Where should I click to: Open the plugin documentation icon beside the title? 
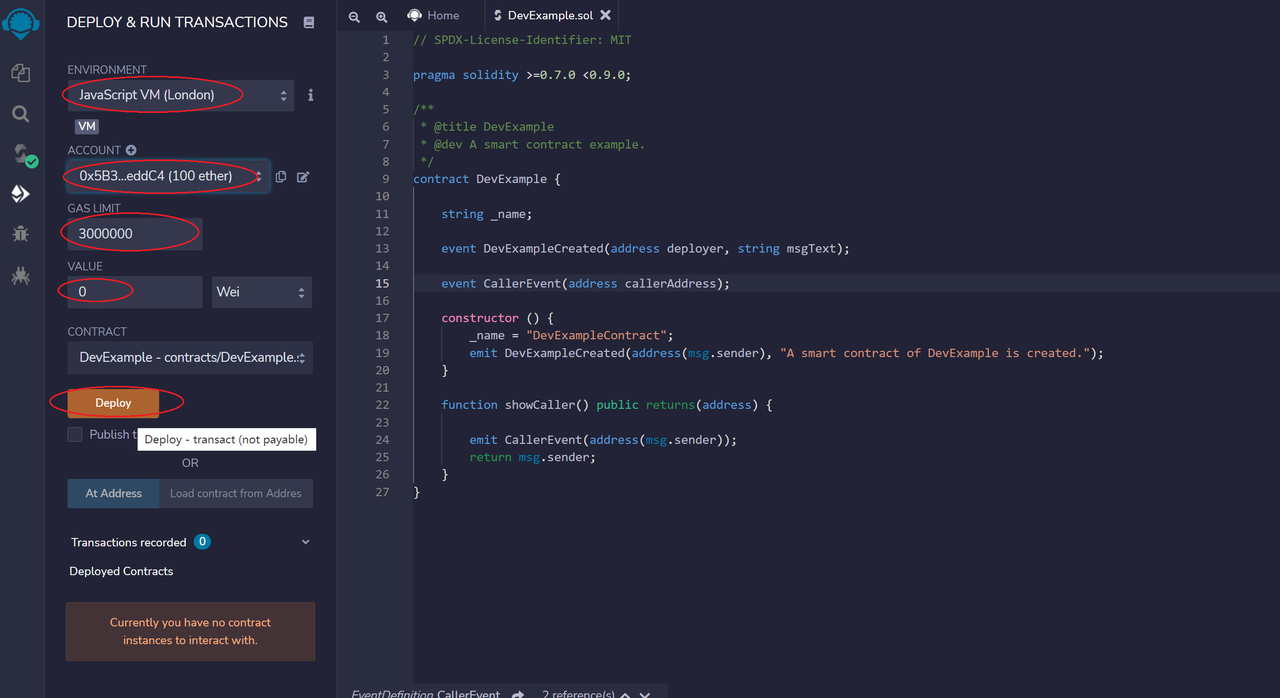point(309,22)
